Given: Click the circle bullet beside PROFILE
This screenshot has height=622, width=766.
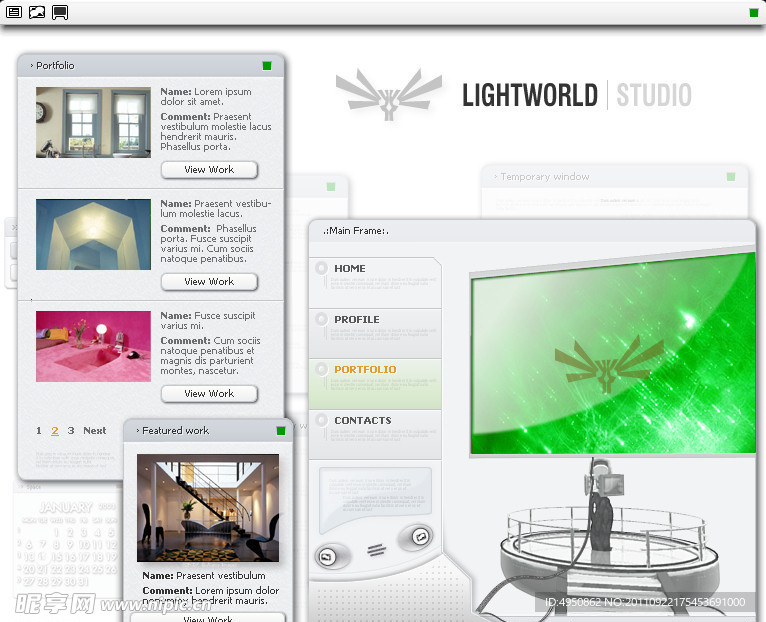Looking at the screenshot, I should click(321, 319).
